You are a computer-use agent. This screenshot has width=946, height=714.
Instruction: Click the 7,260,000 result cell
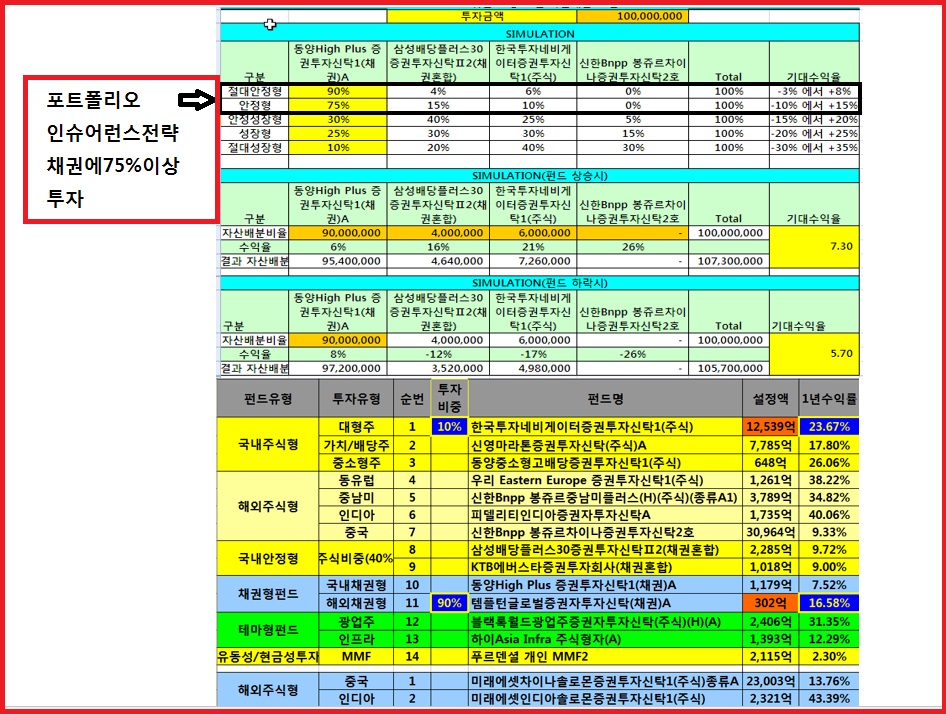pos(533,261)
